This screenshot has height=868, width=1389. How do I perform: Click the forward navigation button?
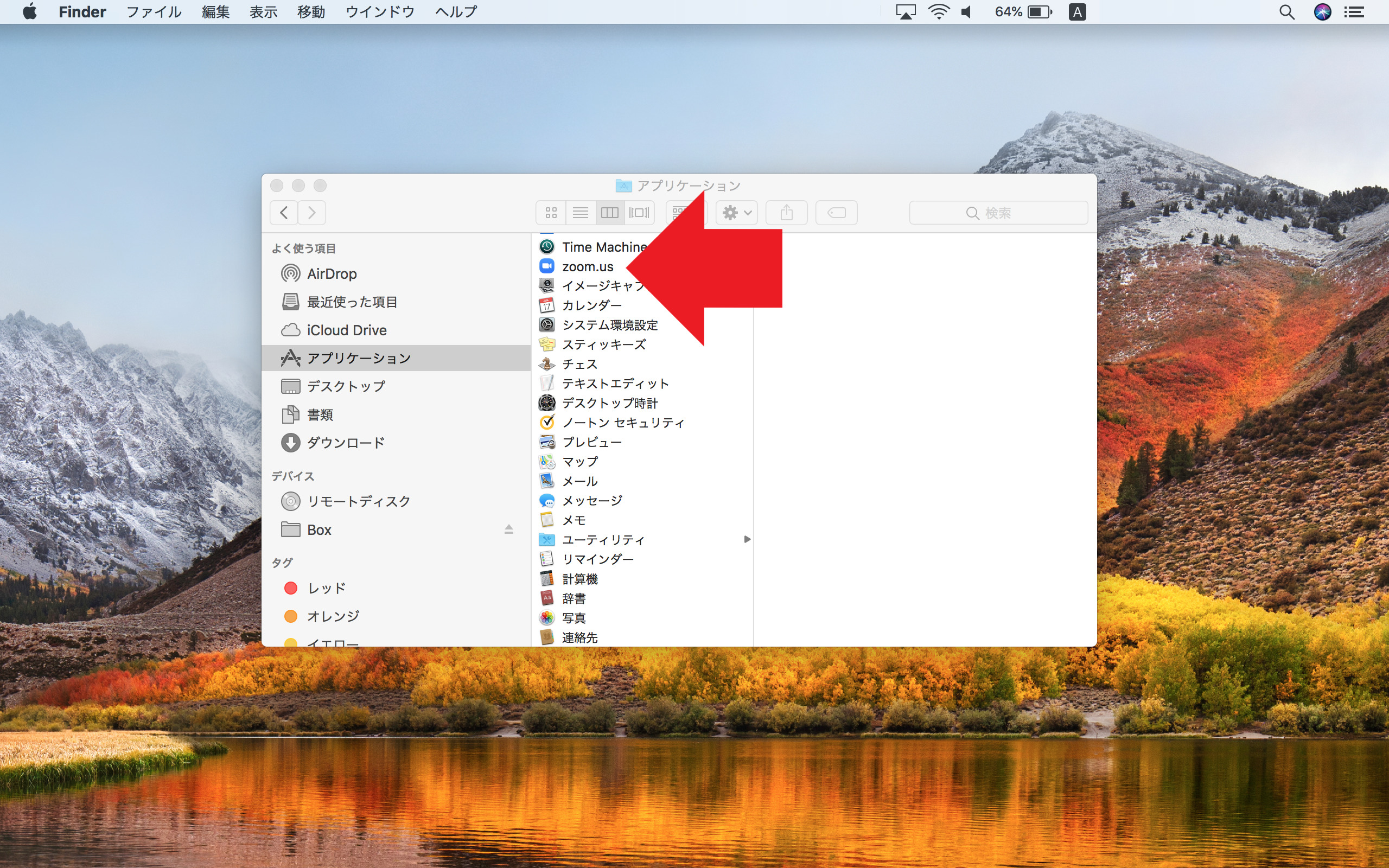[x=311, y=213]
